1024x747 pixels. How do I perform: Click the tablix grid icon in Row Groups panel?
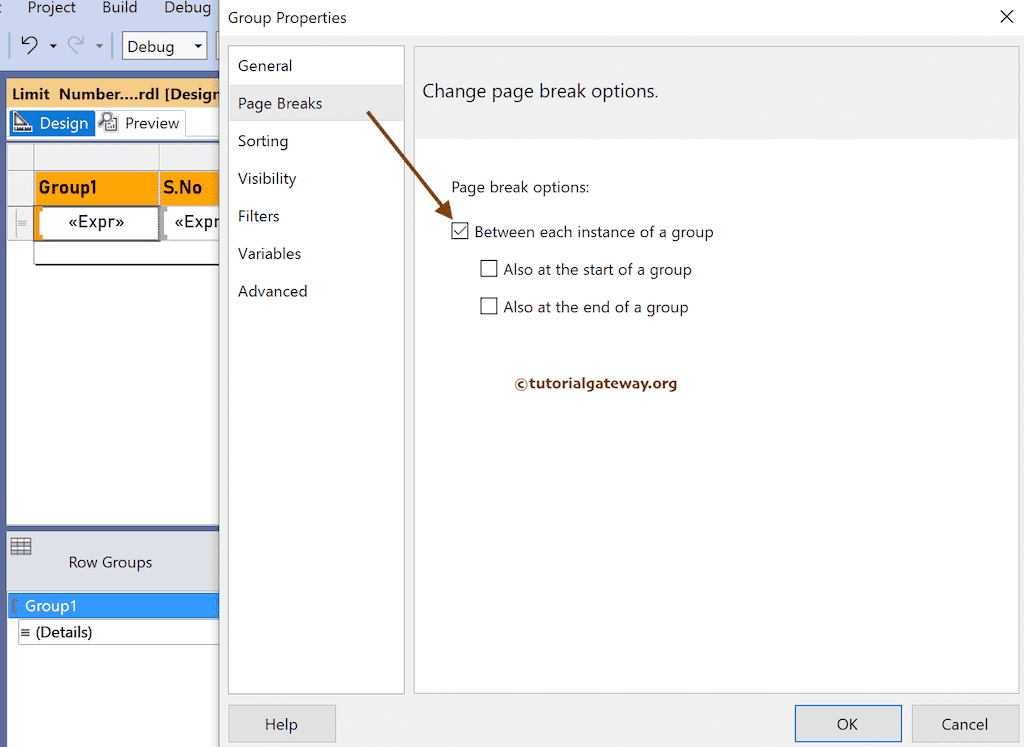[20, 546]
